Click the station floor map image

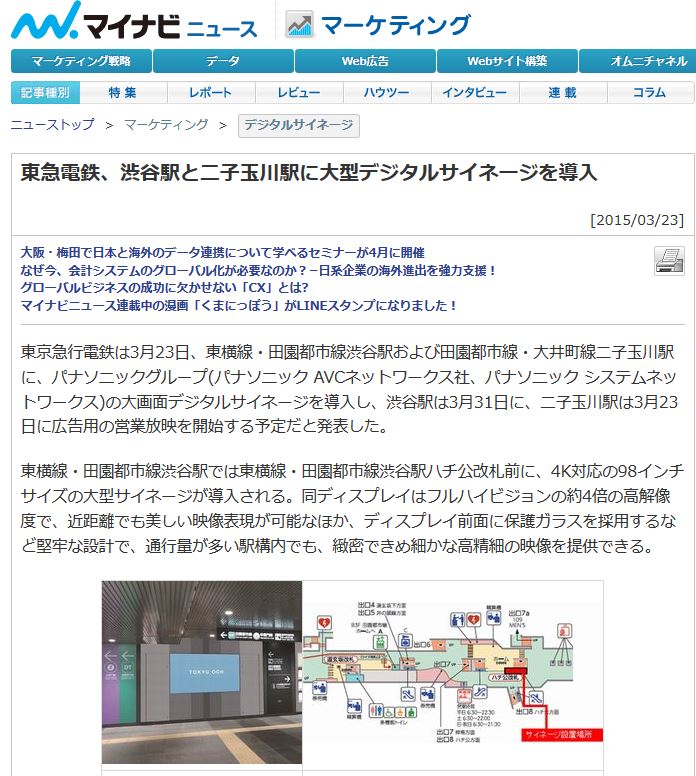point(452,673)
